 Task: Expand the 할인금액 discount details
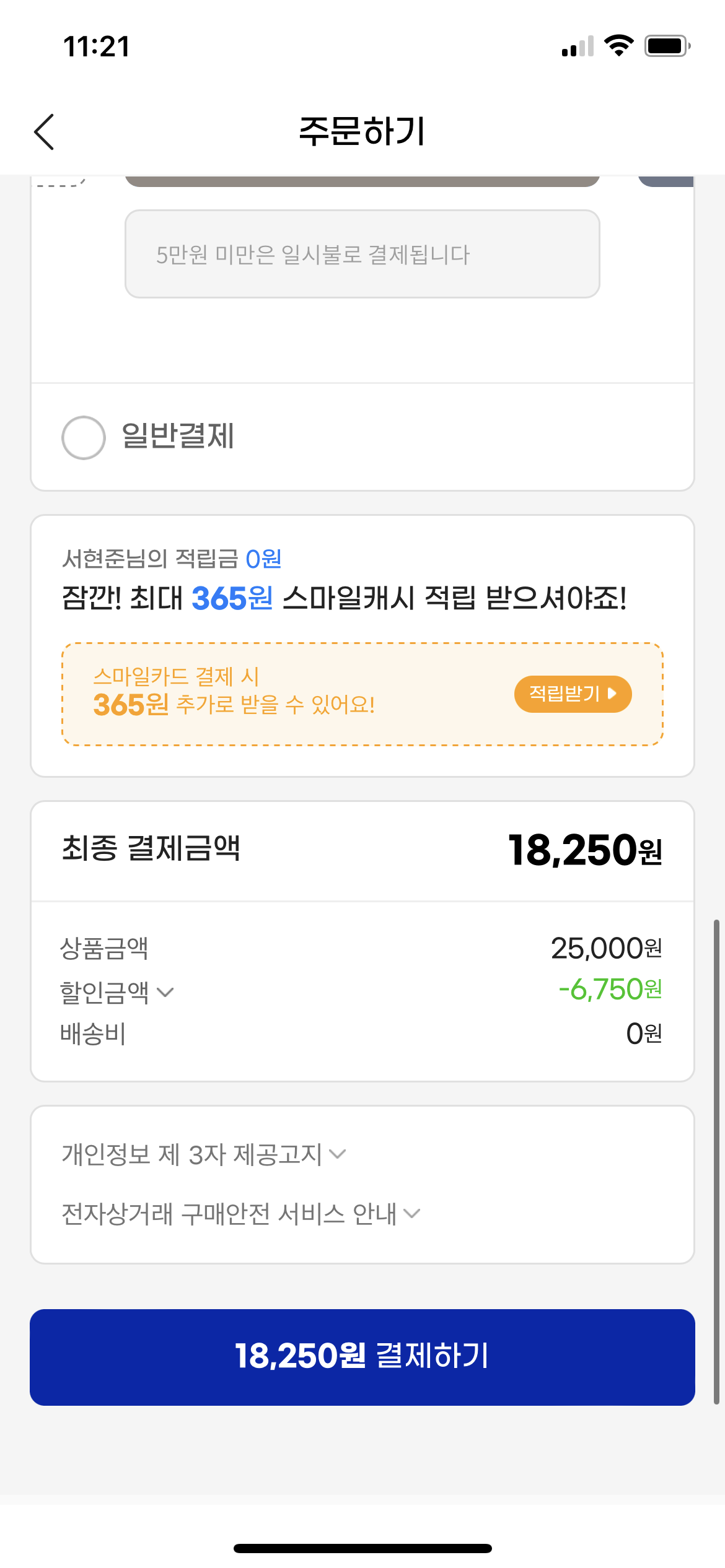(116, 992)
